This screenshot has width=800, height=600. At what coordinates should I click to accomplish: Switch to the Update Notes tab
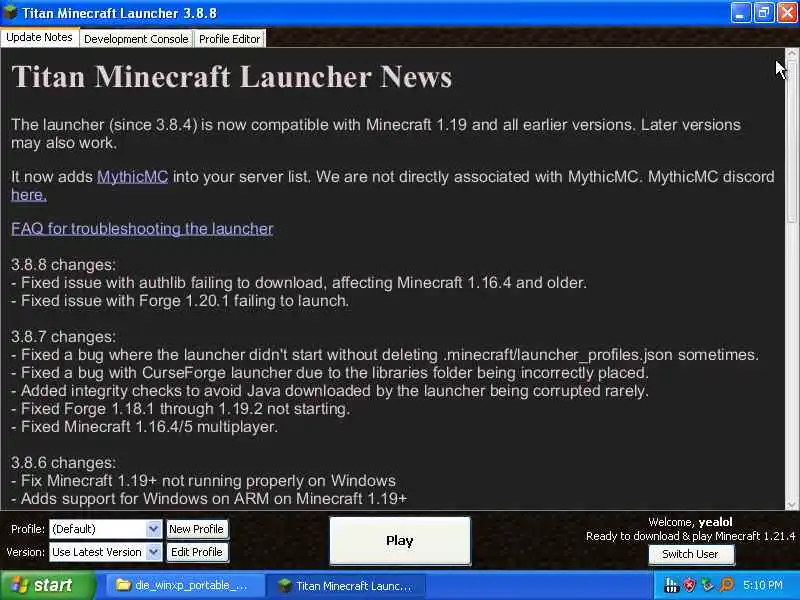[39, 37]
